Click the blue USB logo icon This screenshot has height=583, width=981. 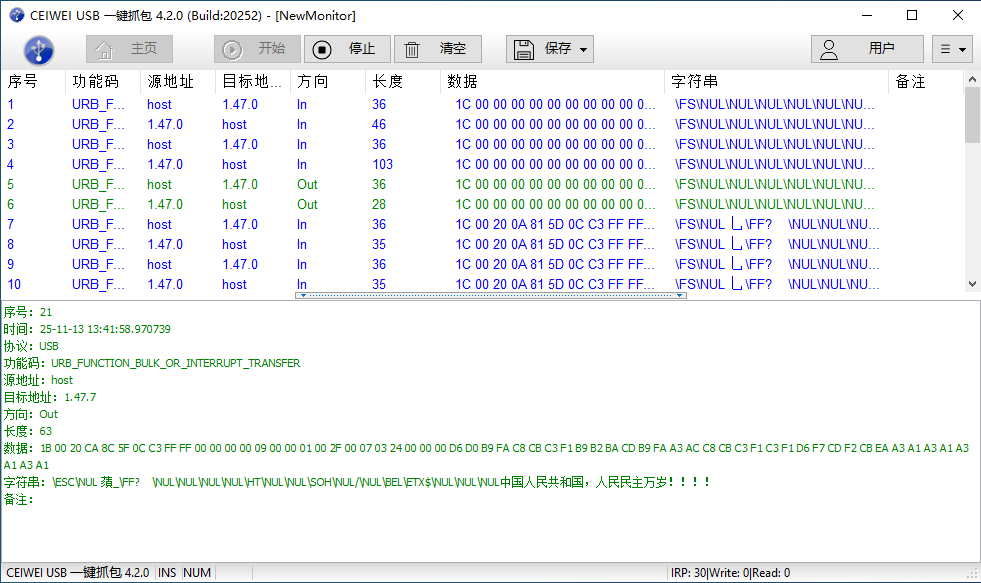point(38,49)
